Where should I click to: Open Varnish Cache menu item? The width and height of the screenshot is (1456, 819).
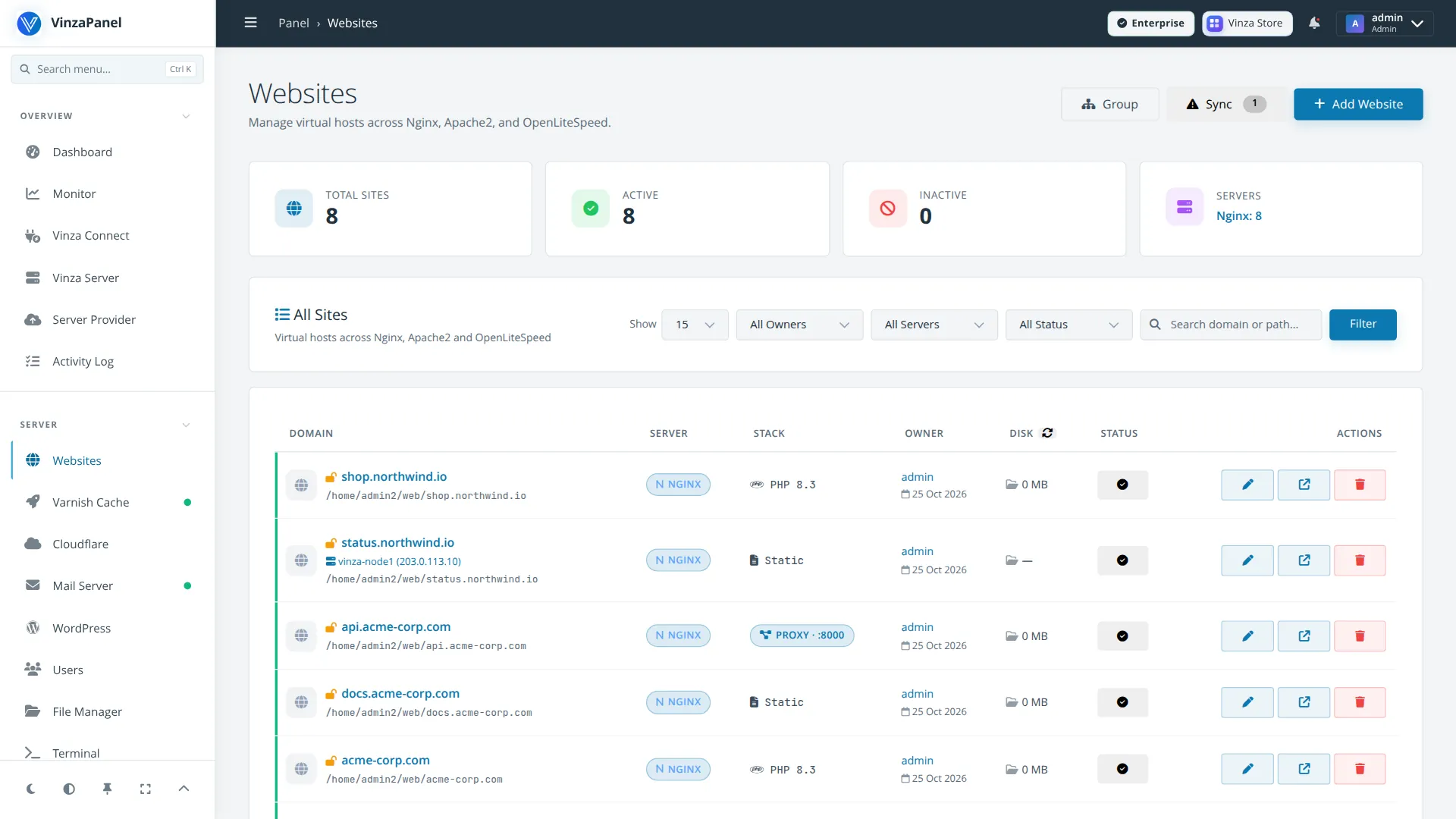[x=107, y=503]
